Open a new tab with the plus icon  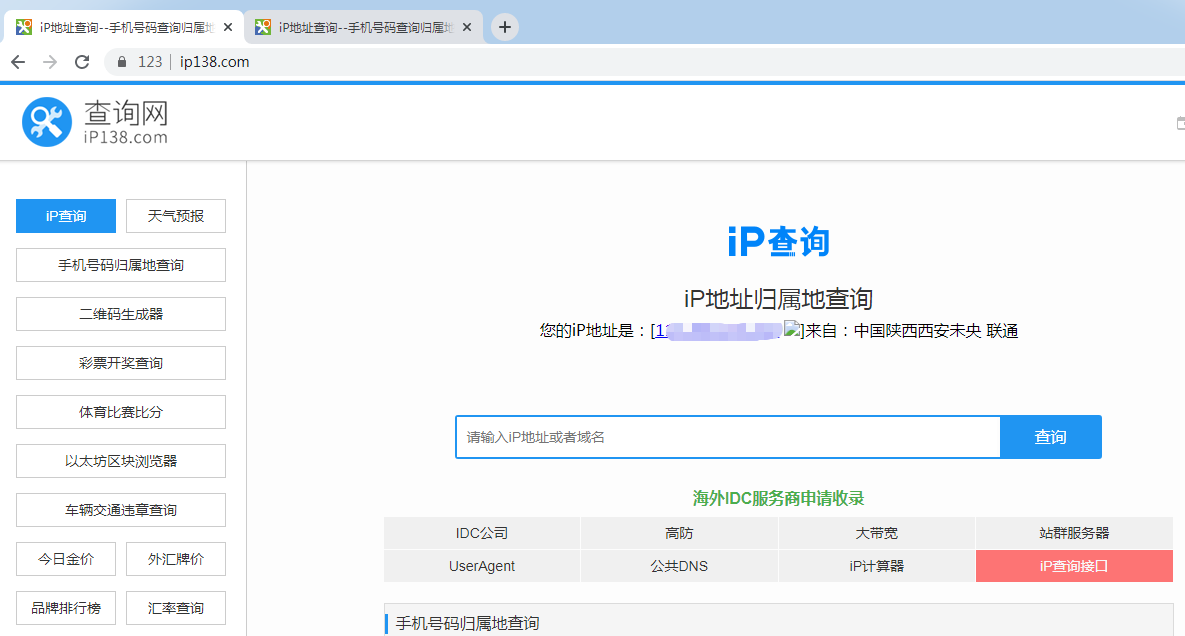click(x=503, y=27)
